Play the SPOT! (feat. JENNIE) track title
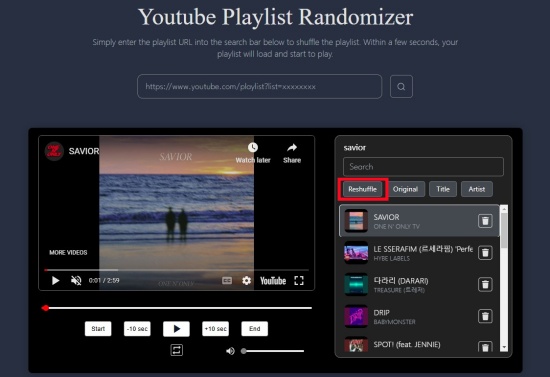Viewport: 550px width, 377px height. point(407,344)
